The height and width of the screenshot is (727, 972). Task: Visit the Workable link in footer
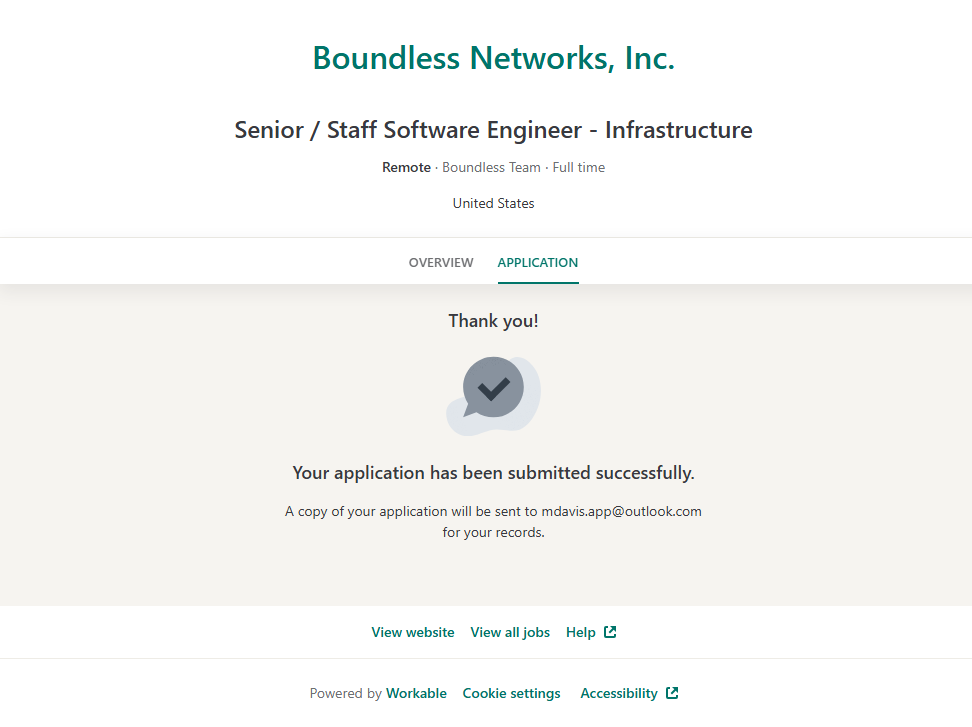click(416, 693)
